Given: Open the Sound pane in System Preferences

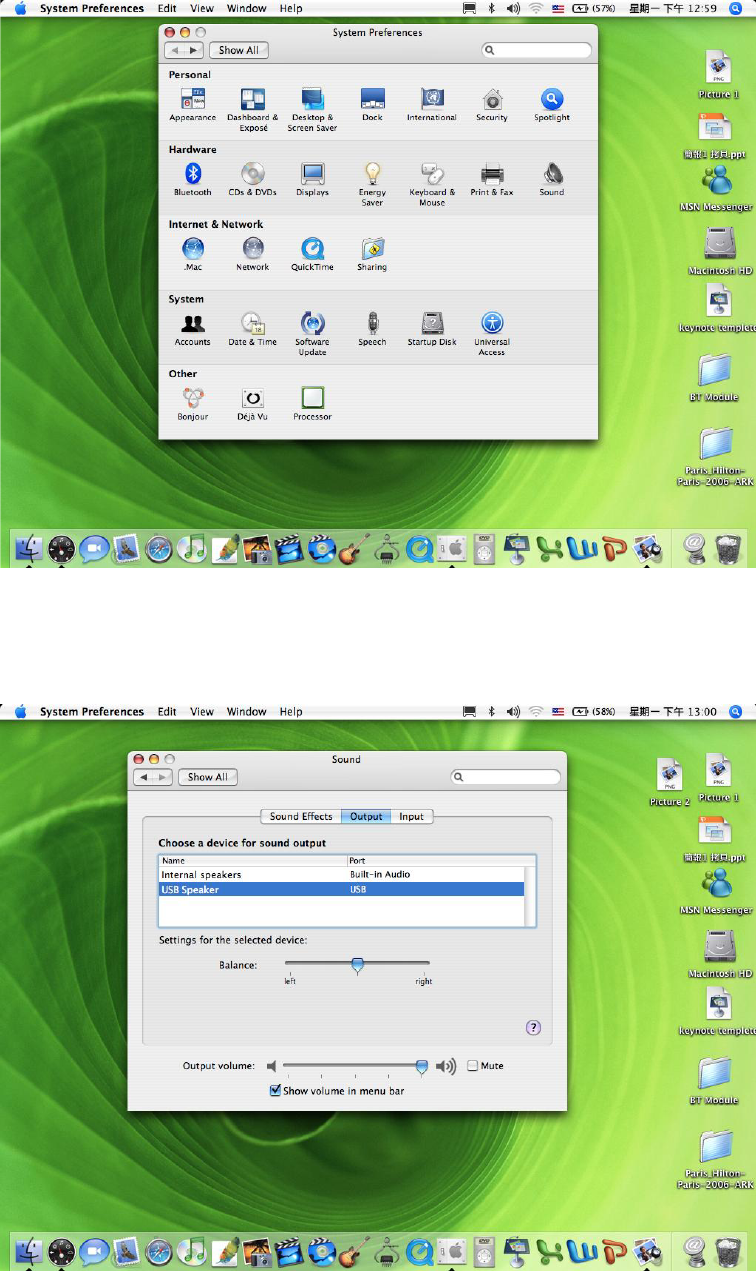Looking at the screenshot, I should 552,180.
